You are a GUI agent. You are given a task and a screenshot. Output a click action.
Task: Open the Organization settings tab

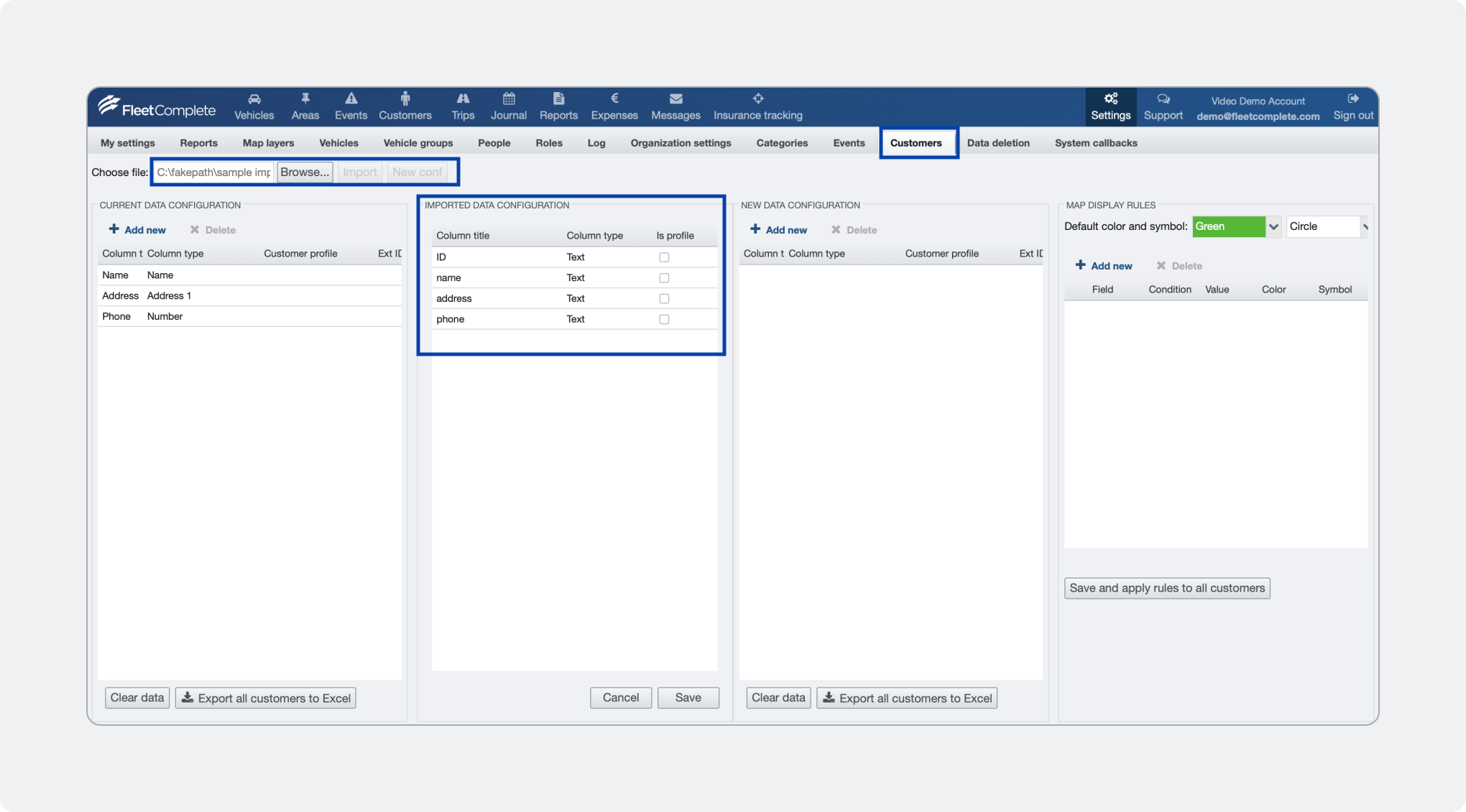(681, 143)
